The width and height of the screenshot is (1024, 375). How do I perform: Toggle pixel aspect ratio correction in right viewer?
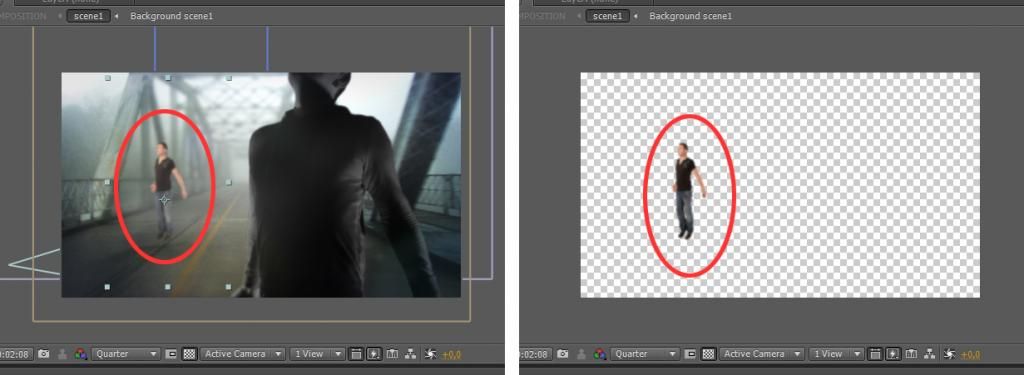pyautogui.click(x=876, y=354)
